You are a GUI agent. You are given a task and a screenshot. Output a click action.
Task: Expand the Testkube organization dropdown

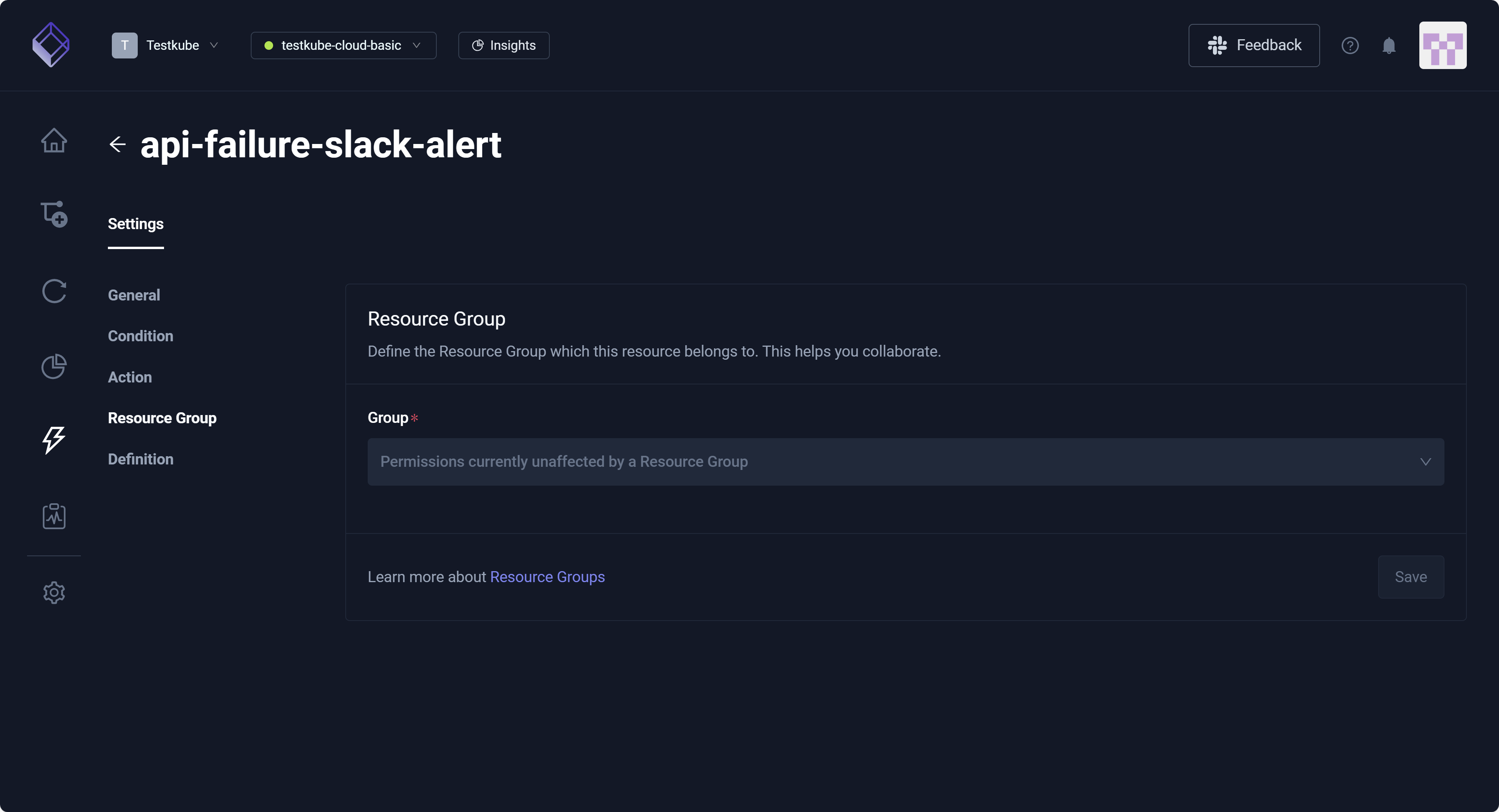[169, 45]
